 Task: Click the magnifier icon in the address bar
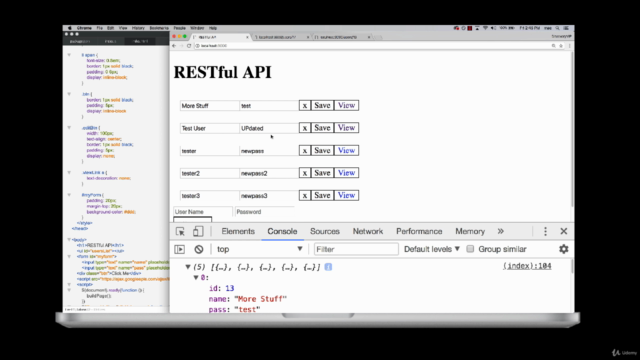coord(553,46)
